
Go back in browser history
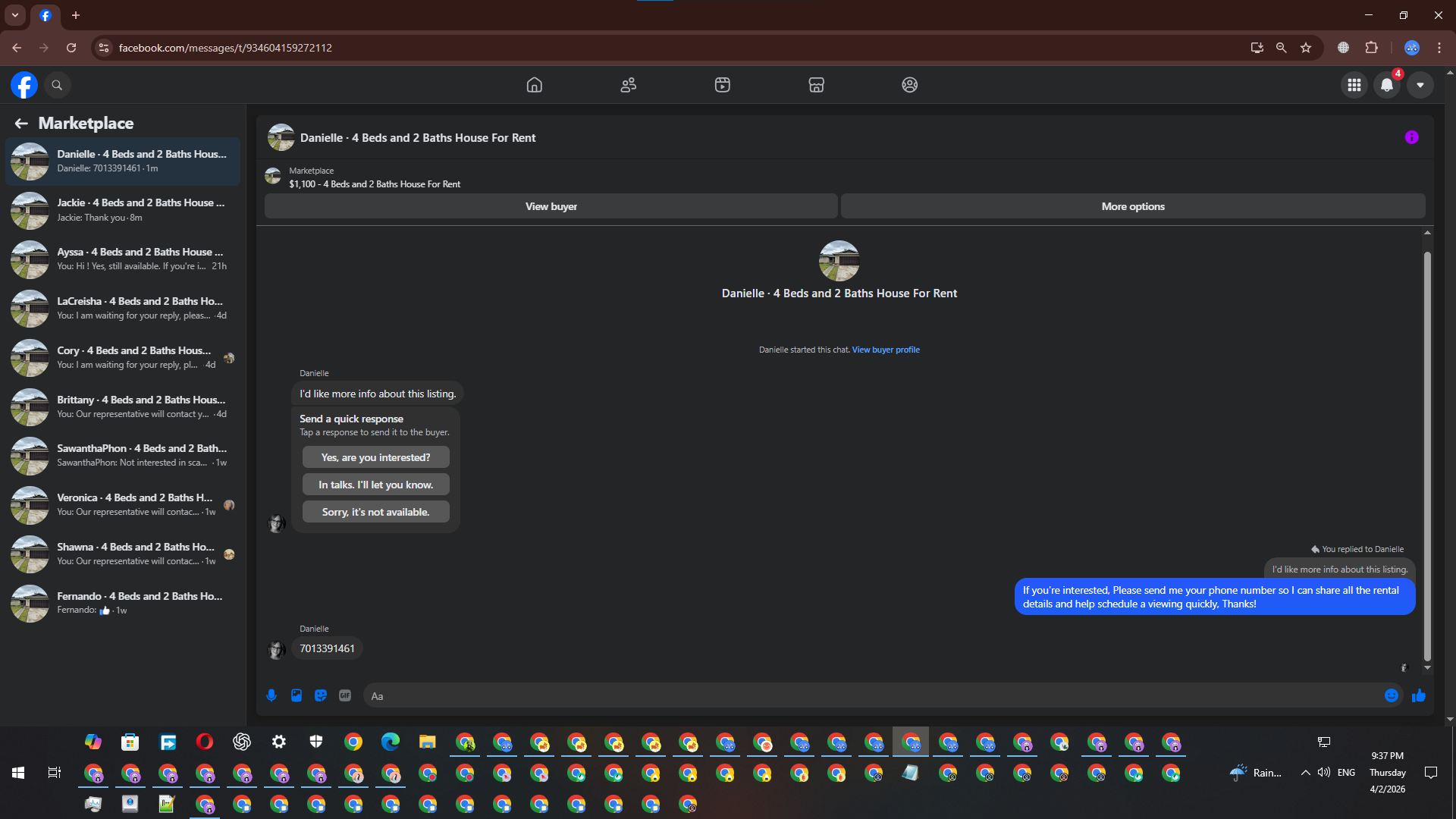17,48
